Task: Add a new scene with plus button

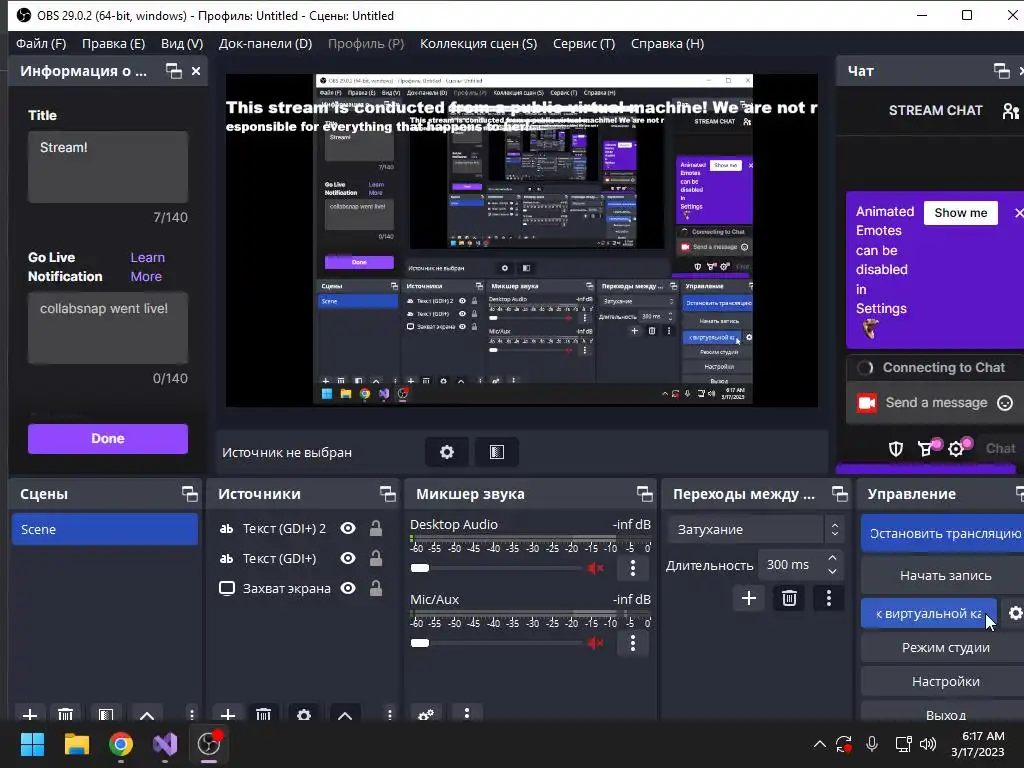Action: (x=30, y=715)
